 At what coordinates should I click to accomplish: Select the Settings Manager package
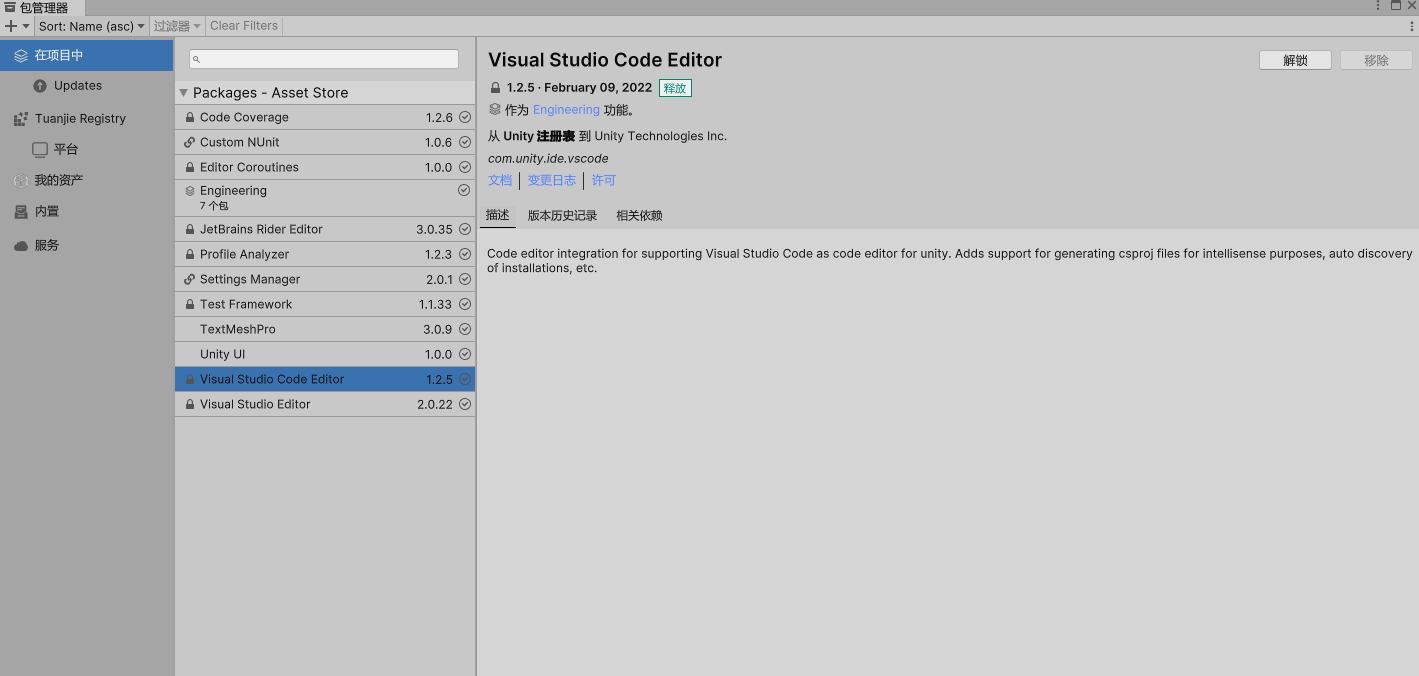click(x=325, y=279)
